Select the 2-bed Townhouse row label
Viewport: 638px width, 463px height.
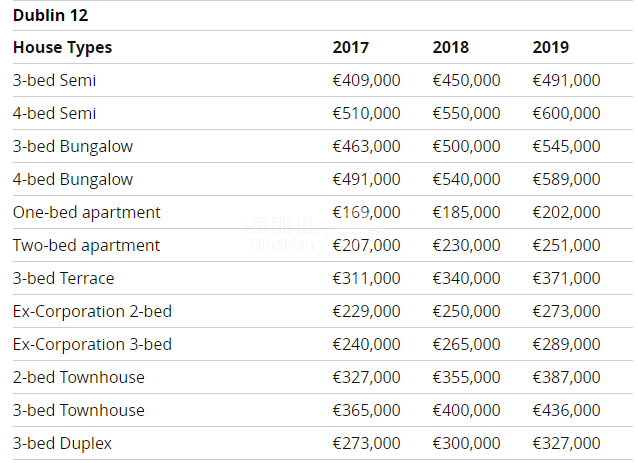click(79, 377)
